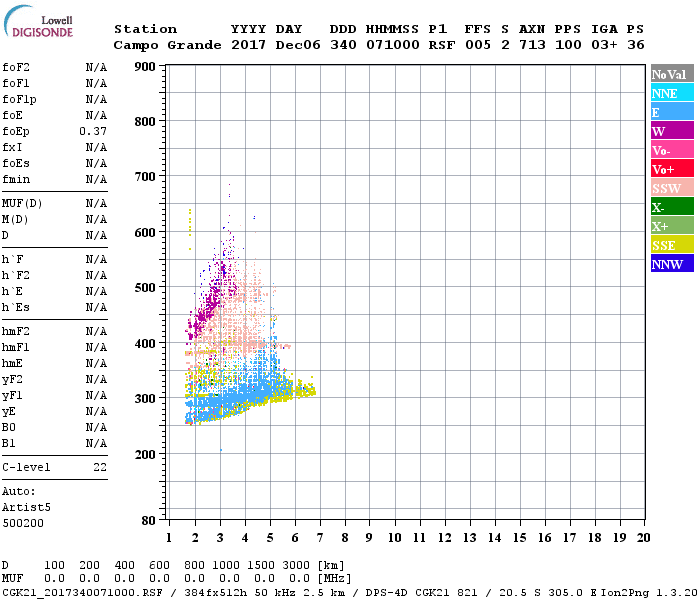Select the SSW salmon legend swatch
The width and height of the screenshot is (700, 600).
click(x=672, y=188)
